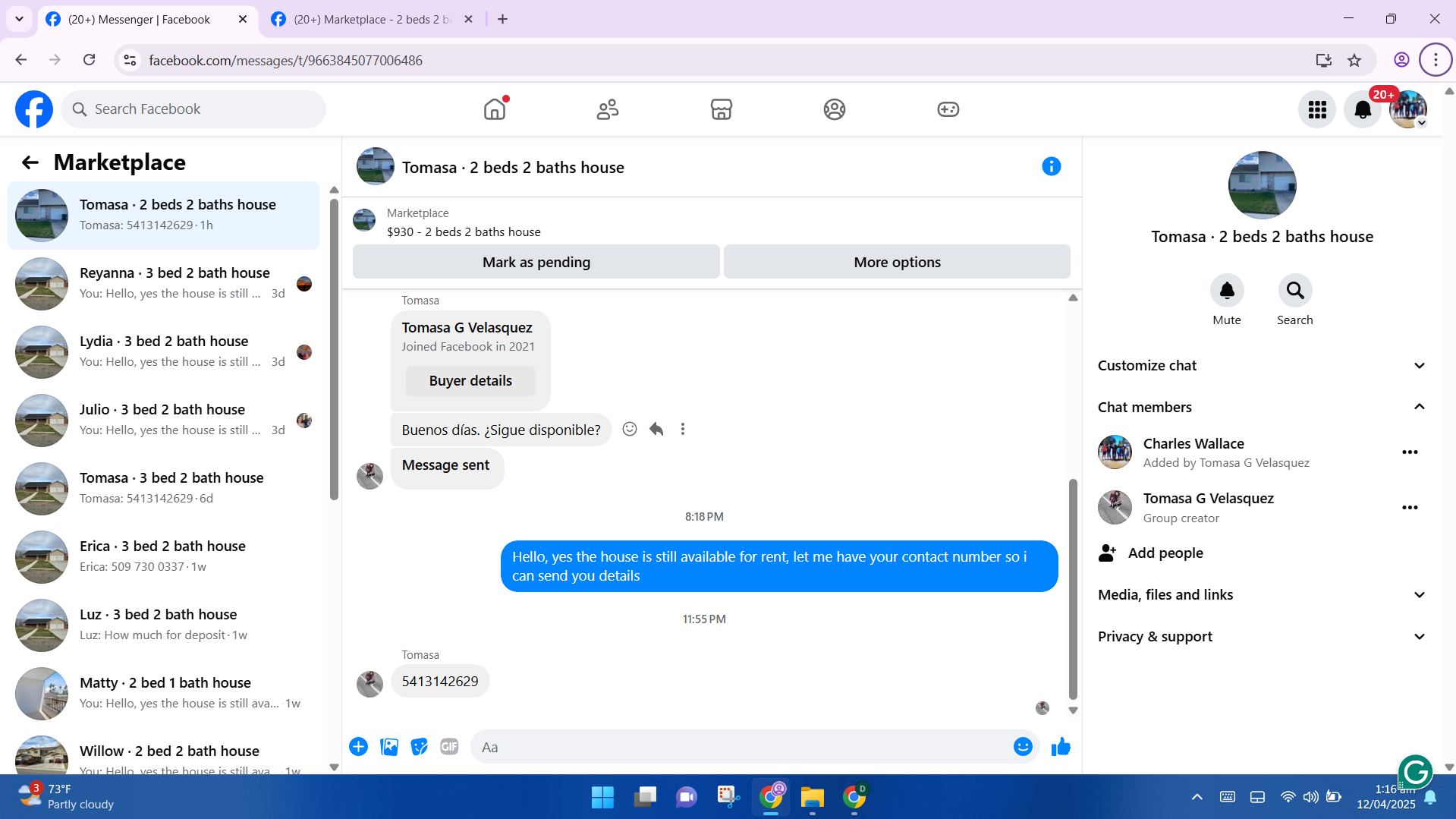1456x819 pixels.
Task: Choose a GIF
Action: click(449, 747)
